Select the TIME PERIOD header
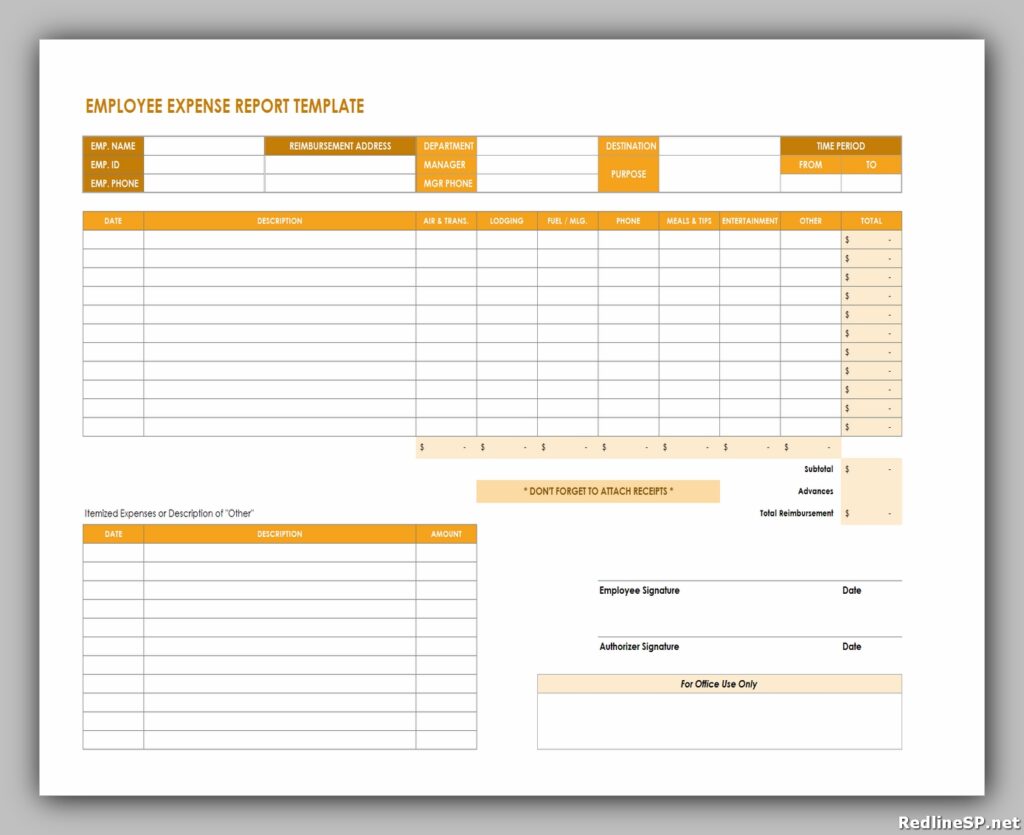 point(840,146)
